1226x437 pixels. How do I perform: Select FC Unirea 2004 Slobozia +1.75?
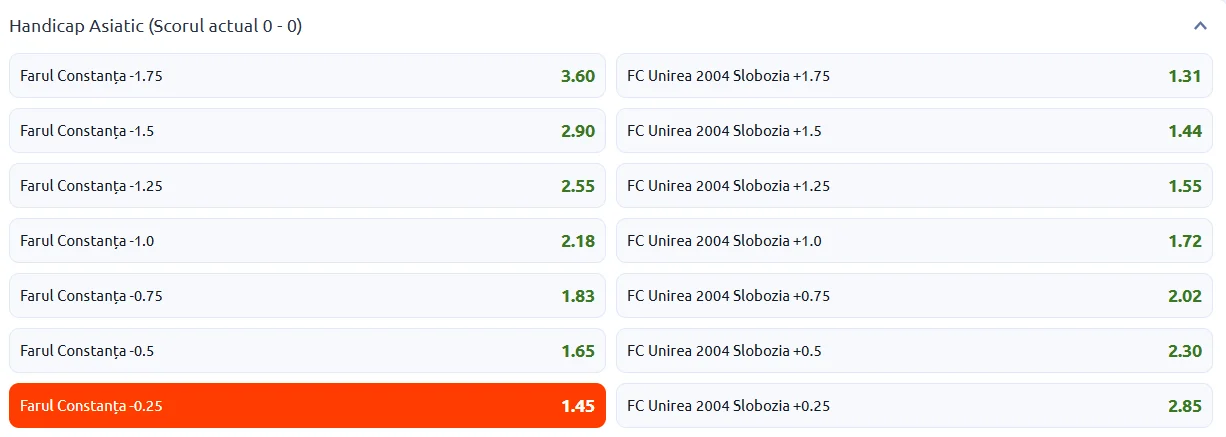point(913,75)
